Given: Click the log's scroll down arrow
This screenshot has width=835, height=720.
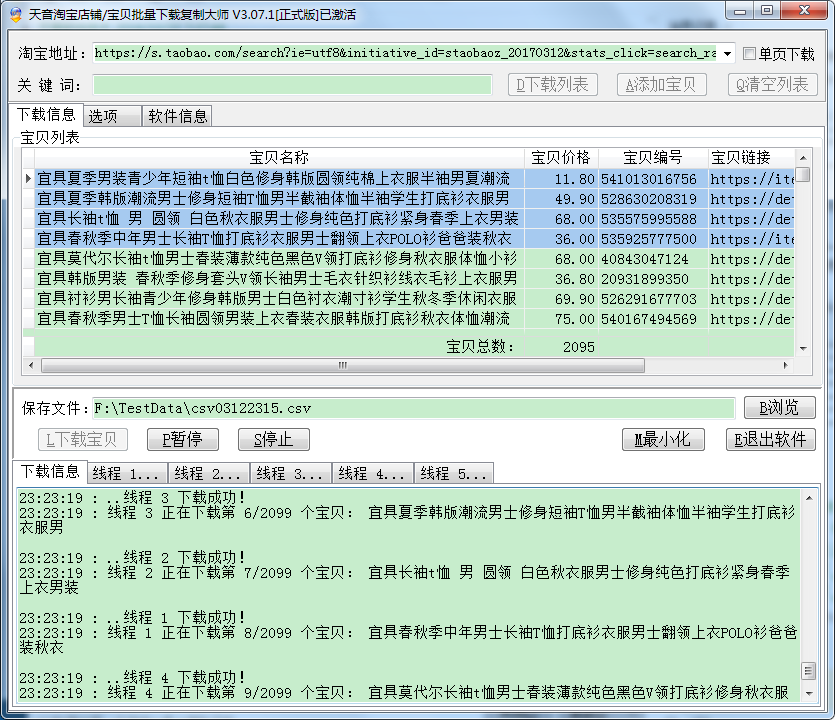Looking at the screenshot, I should click(809, 693).
